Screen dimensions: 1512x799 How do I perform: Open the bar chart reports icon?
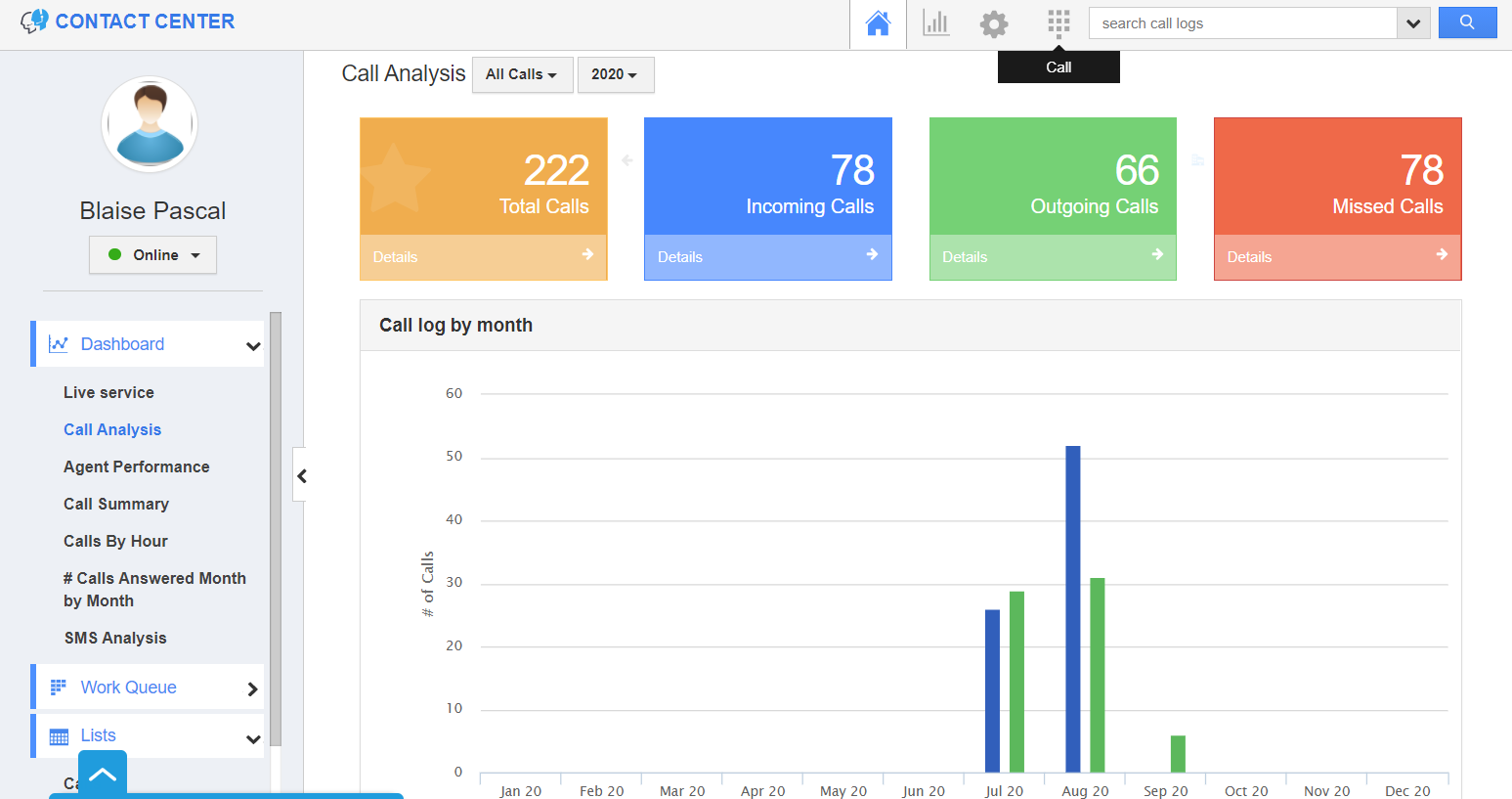pos(935,23)
